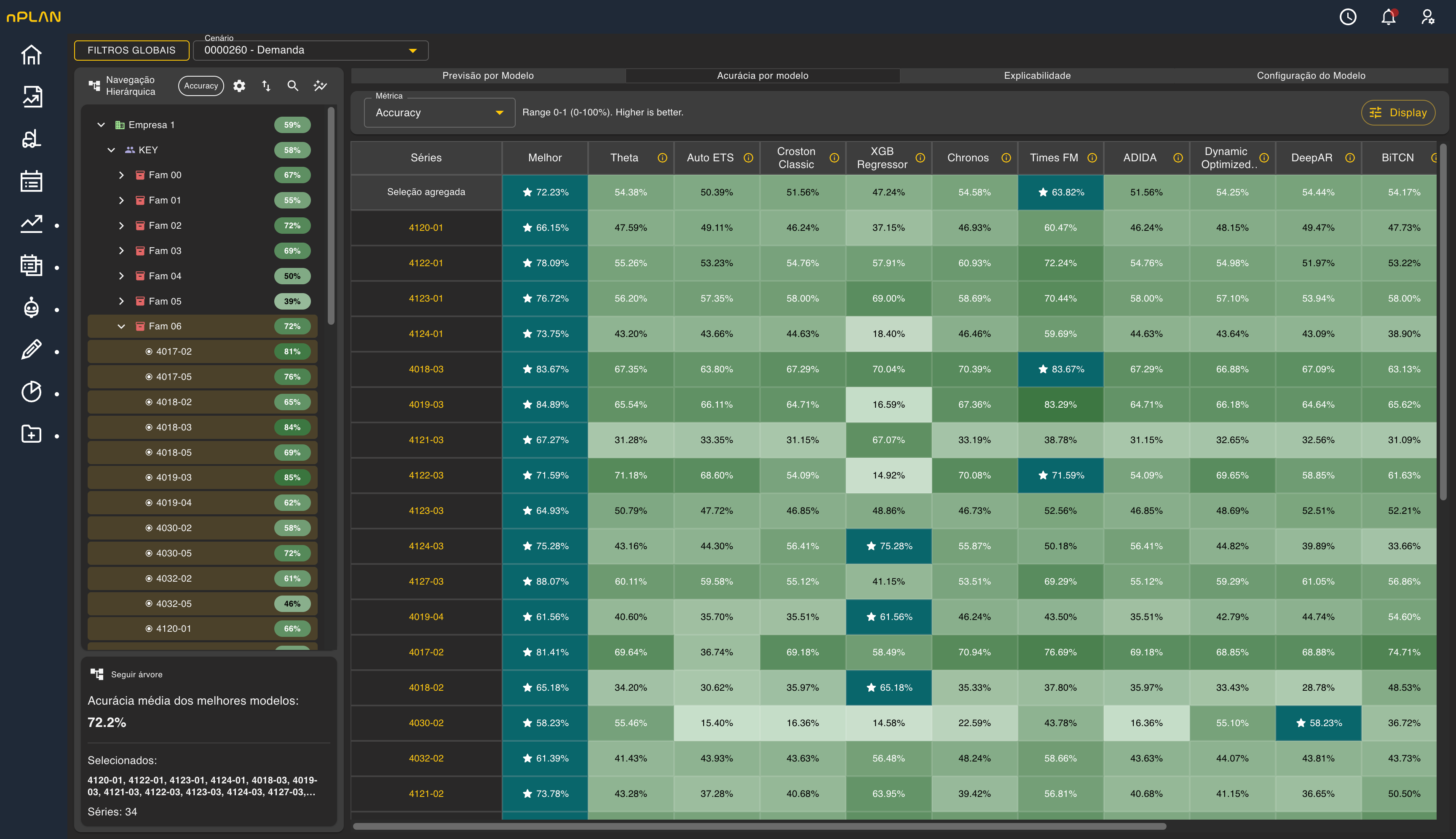The image size is (1456, 839).
Task: Open the trend line sidebar icon
Action: coord(31,224)
